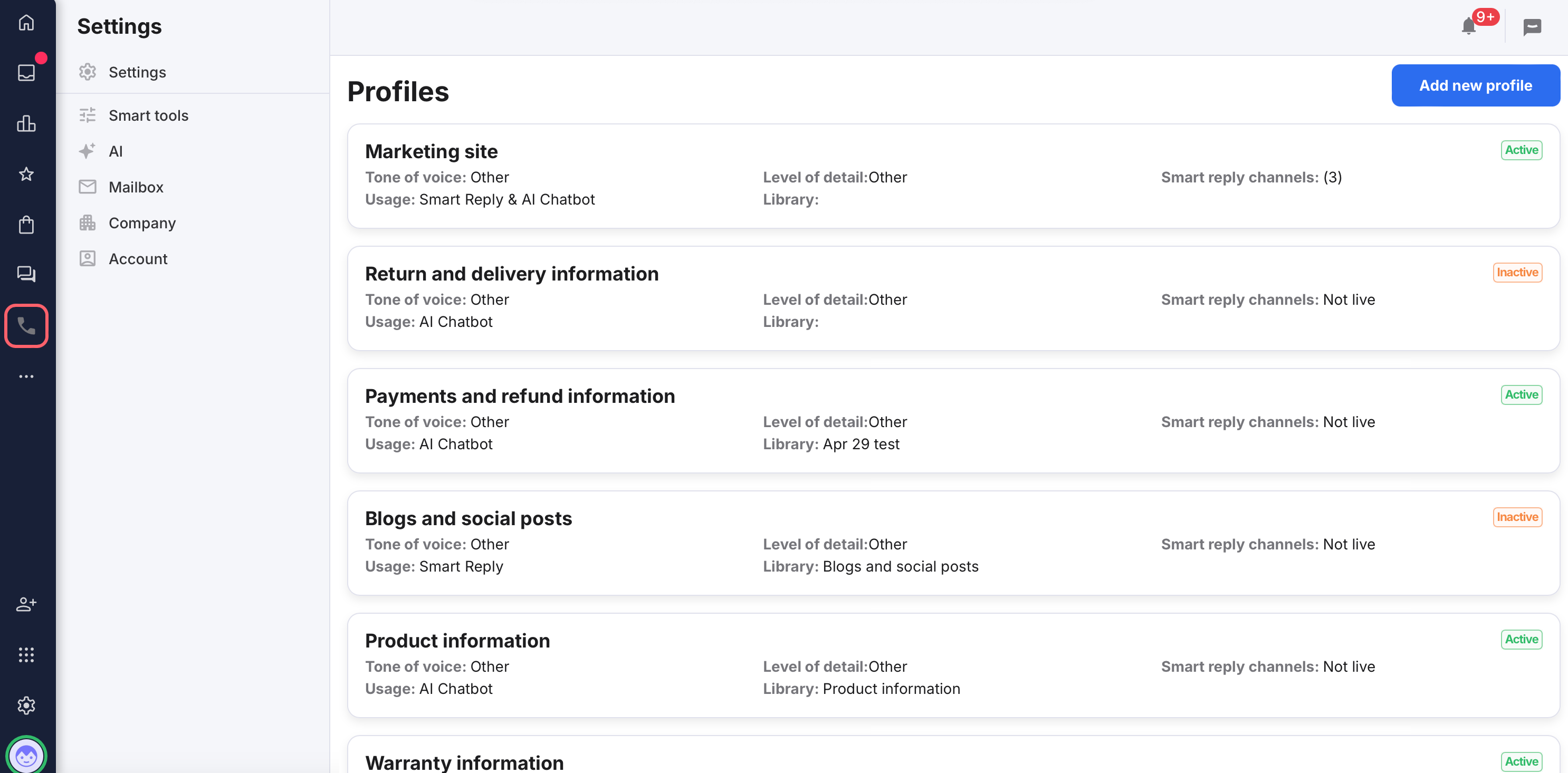This screenshot has width=1568, height=773.
Task: Click the Smart tools sliders icon
Action: pyautogui.click(x=88, y=115)
